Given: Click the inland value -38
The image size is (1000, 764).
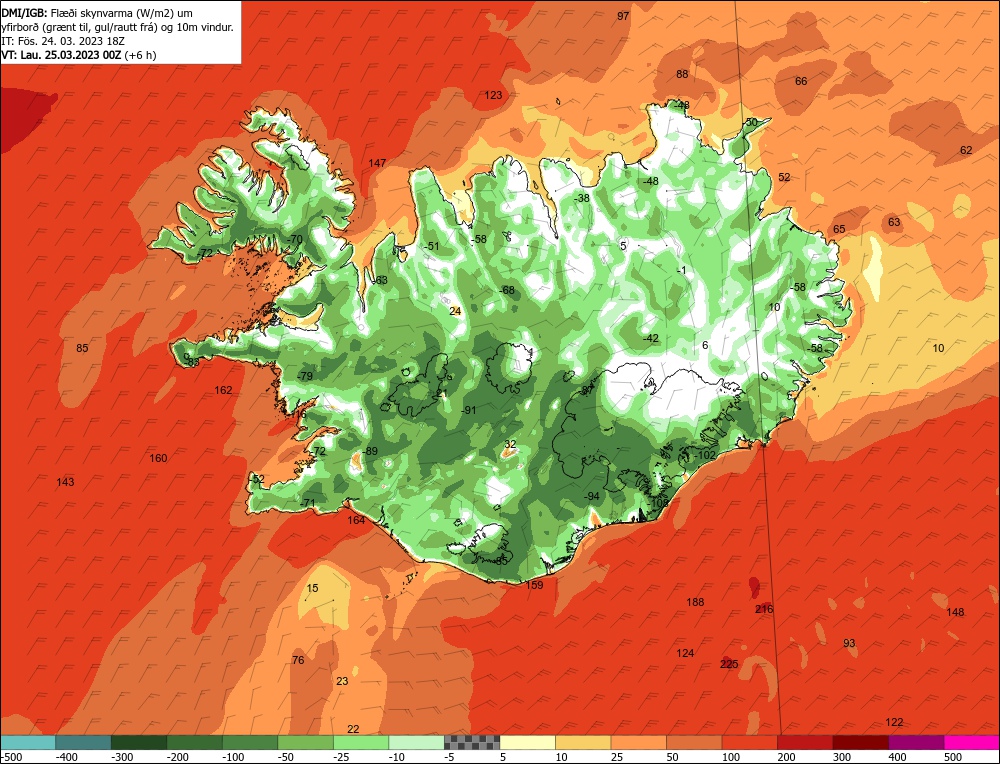Looking at the screenshot, I should pos(582,198).
